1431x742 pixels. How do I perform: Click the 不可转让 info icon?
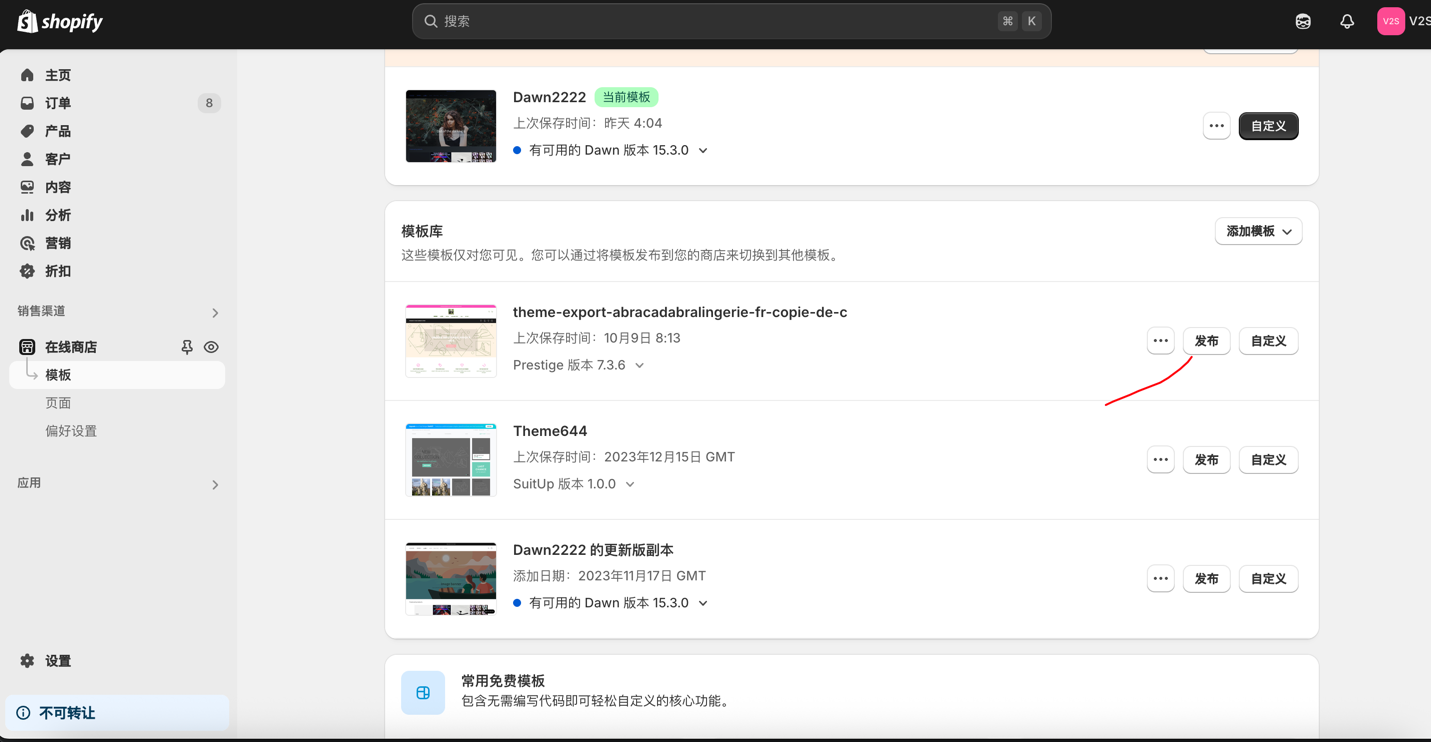point(23,713)
